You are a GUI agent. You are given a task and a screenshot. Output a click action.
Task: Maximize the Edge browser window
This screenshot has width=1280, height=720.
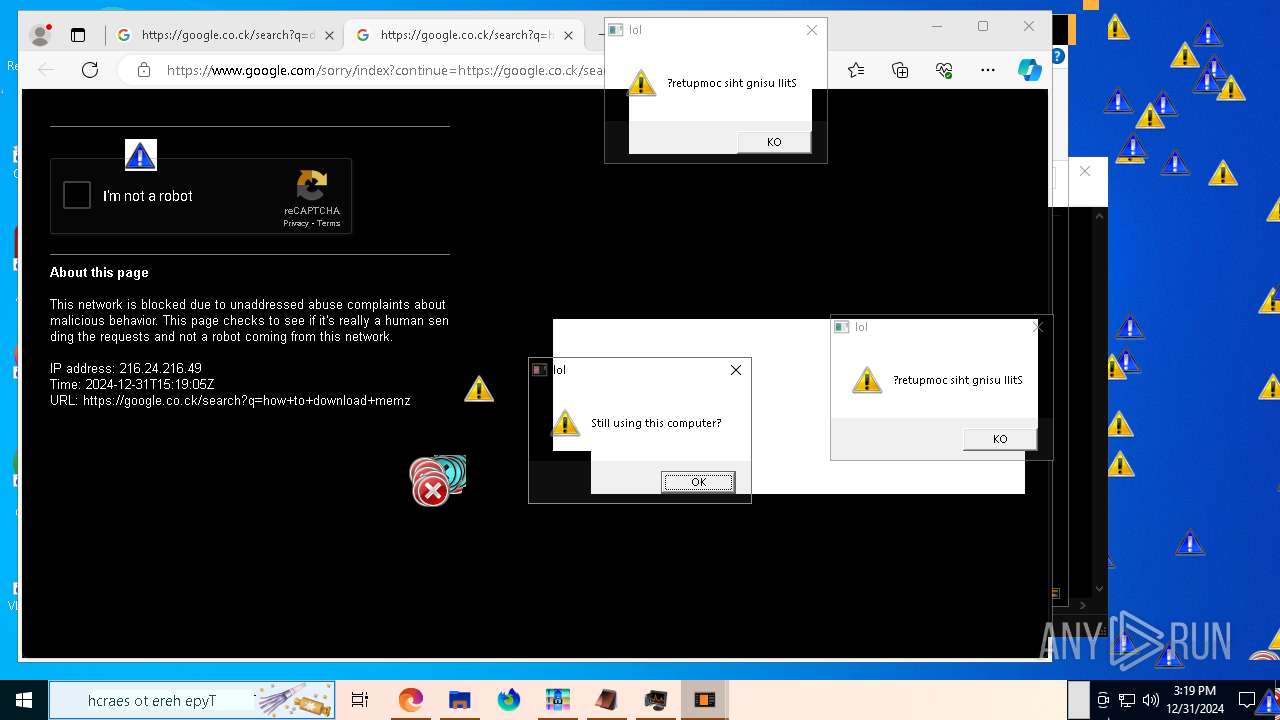(x=983, y=26)
